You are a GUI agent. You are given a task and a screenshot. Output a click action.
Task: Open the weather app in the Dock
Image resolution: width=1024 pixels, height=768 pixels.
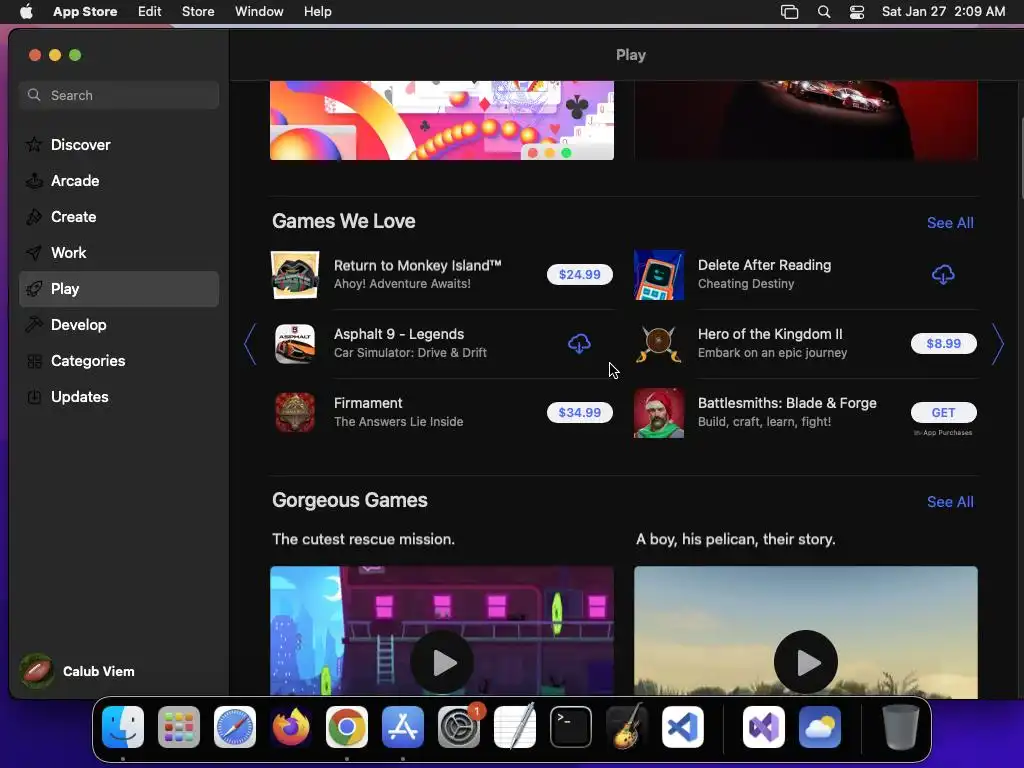(x=820, y=727)
